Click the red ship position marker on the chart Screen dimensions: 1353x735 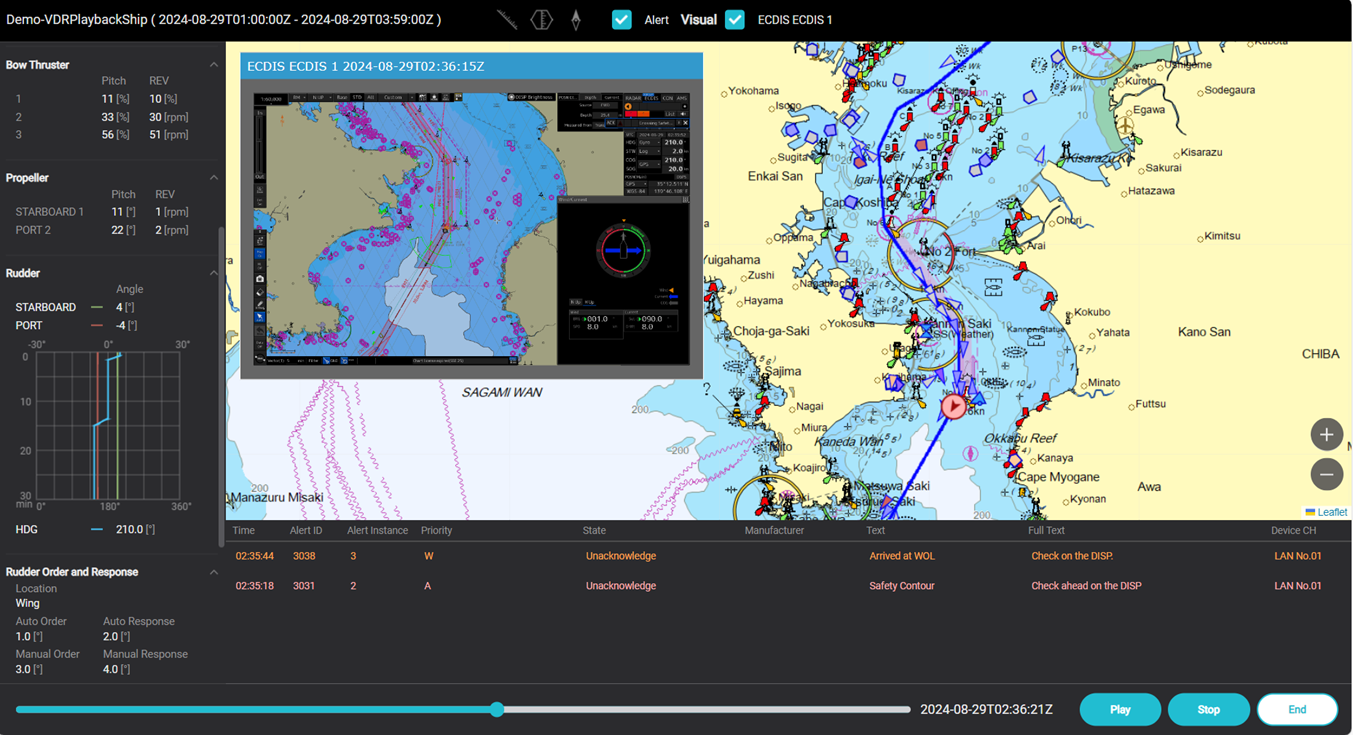click(x=954, y=406)
